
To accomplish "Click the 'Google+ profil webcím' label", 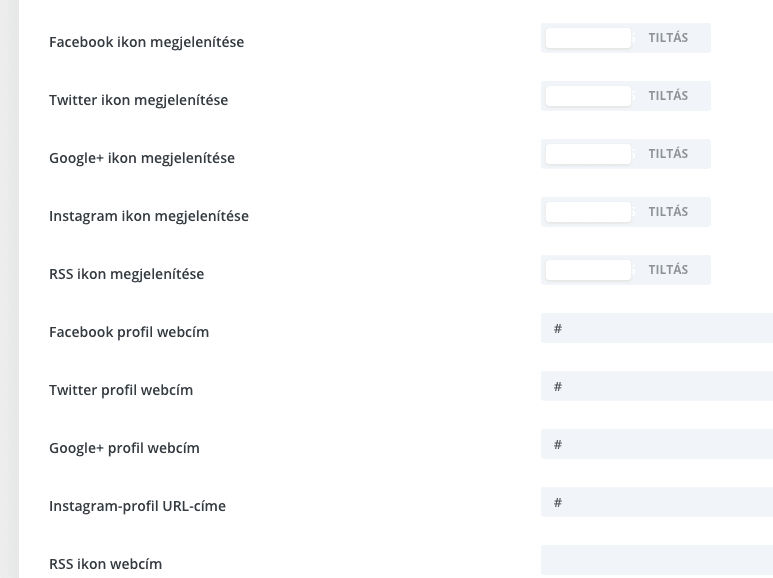I will click(x=124, y=448).
